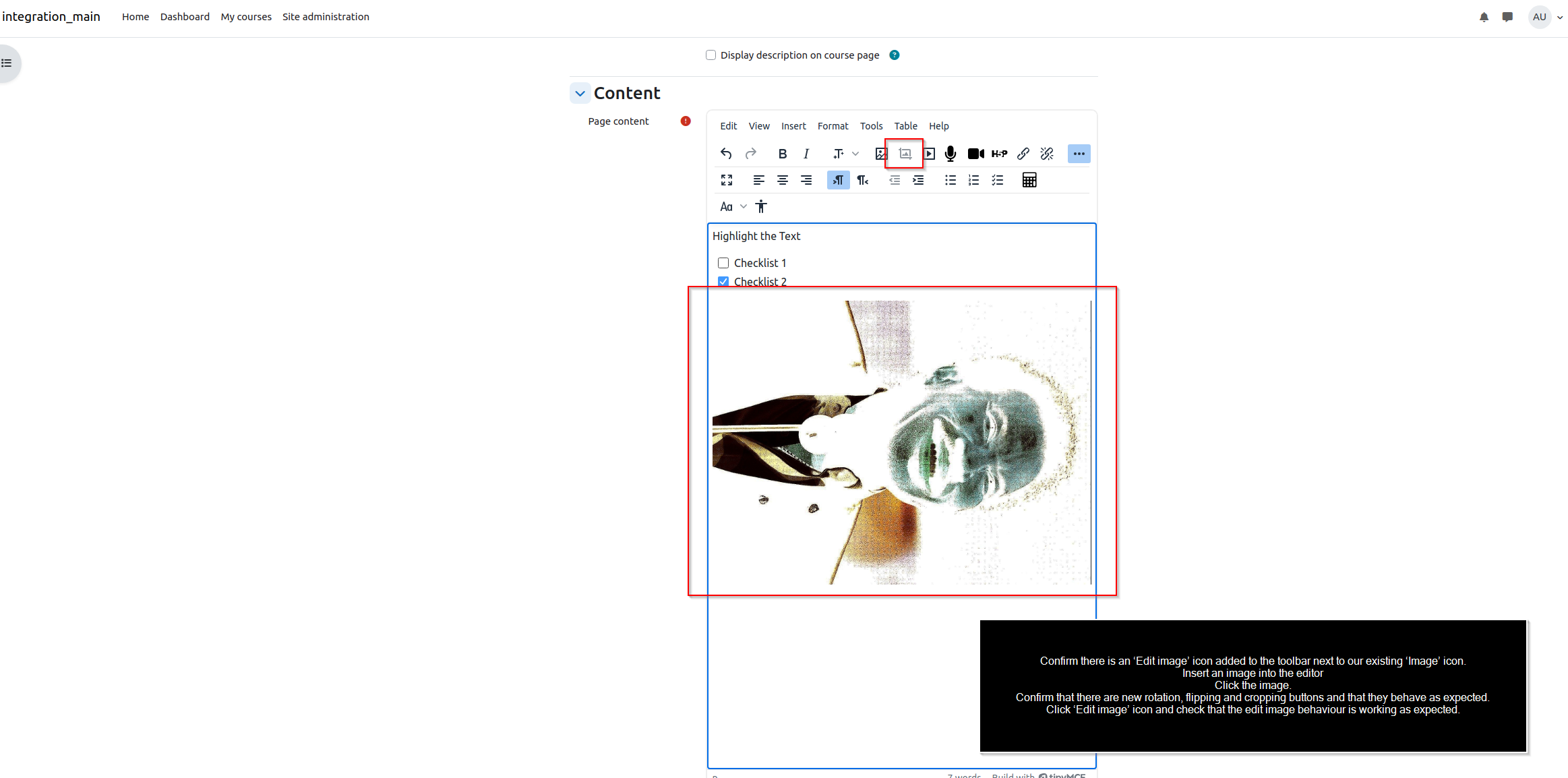Screen dimensions: 1568x778
Task: Remove link using the unlink icon
Action: [1047, 154]
